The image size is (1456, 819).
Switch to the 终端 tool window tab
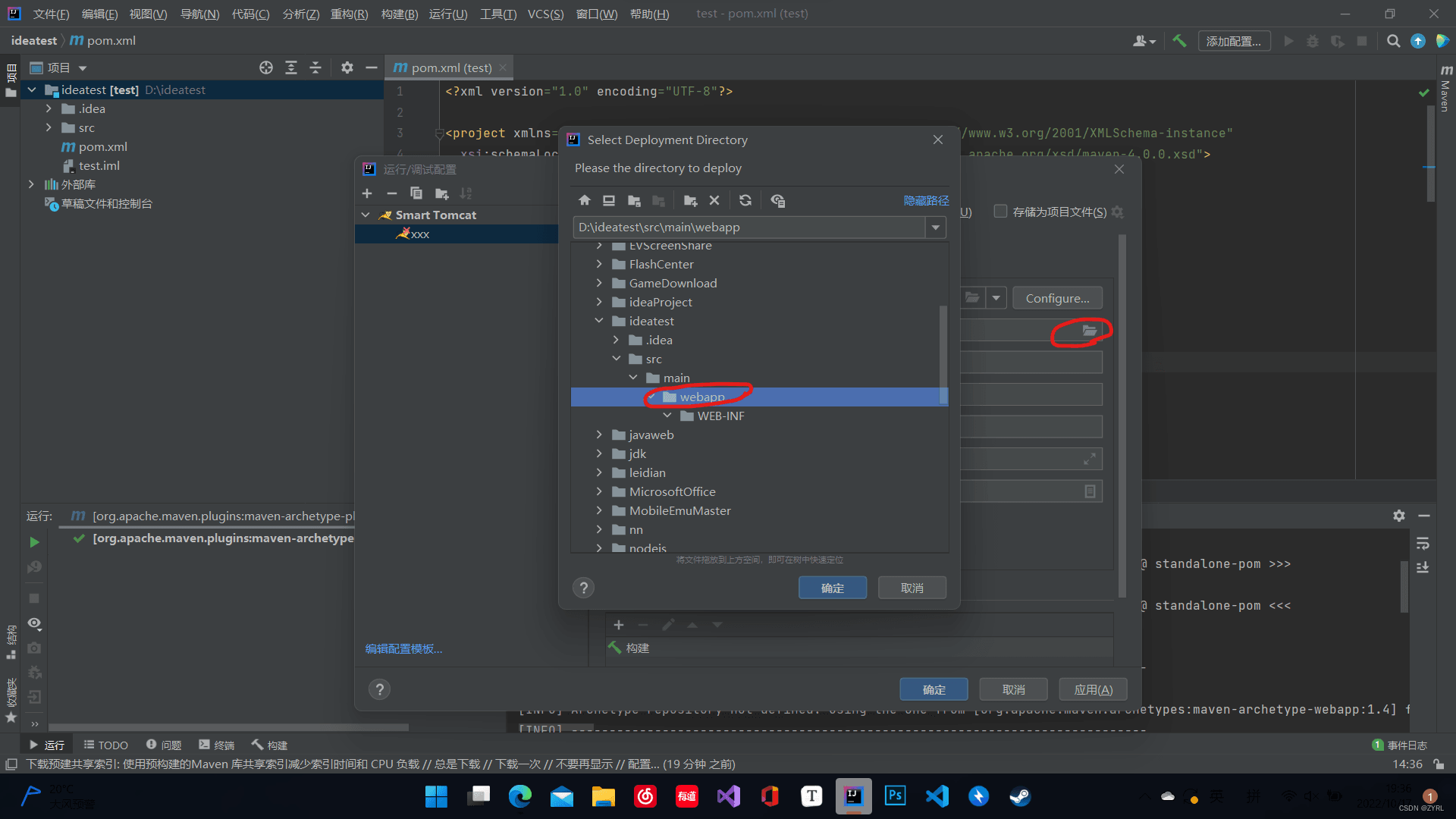(x=217, y=745)
